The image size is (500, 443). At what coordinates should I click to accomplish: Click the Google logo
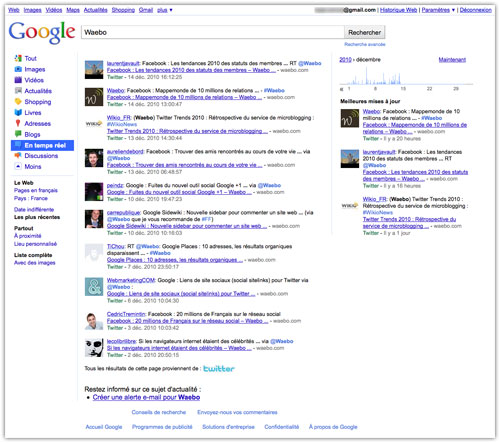point(42,32)
